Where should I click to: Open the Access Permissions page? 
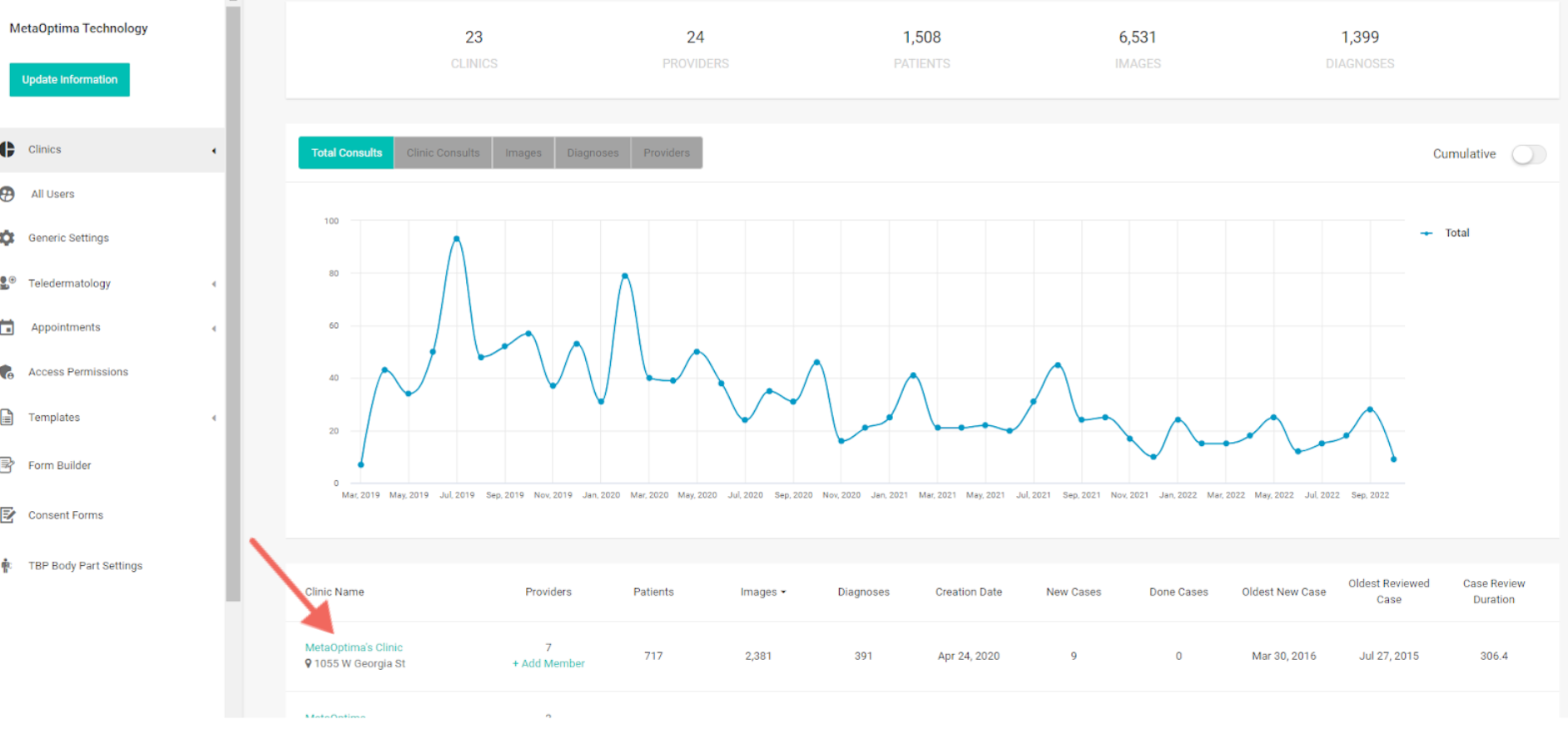[x=78, y=372]
